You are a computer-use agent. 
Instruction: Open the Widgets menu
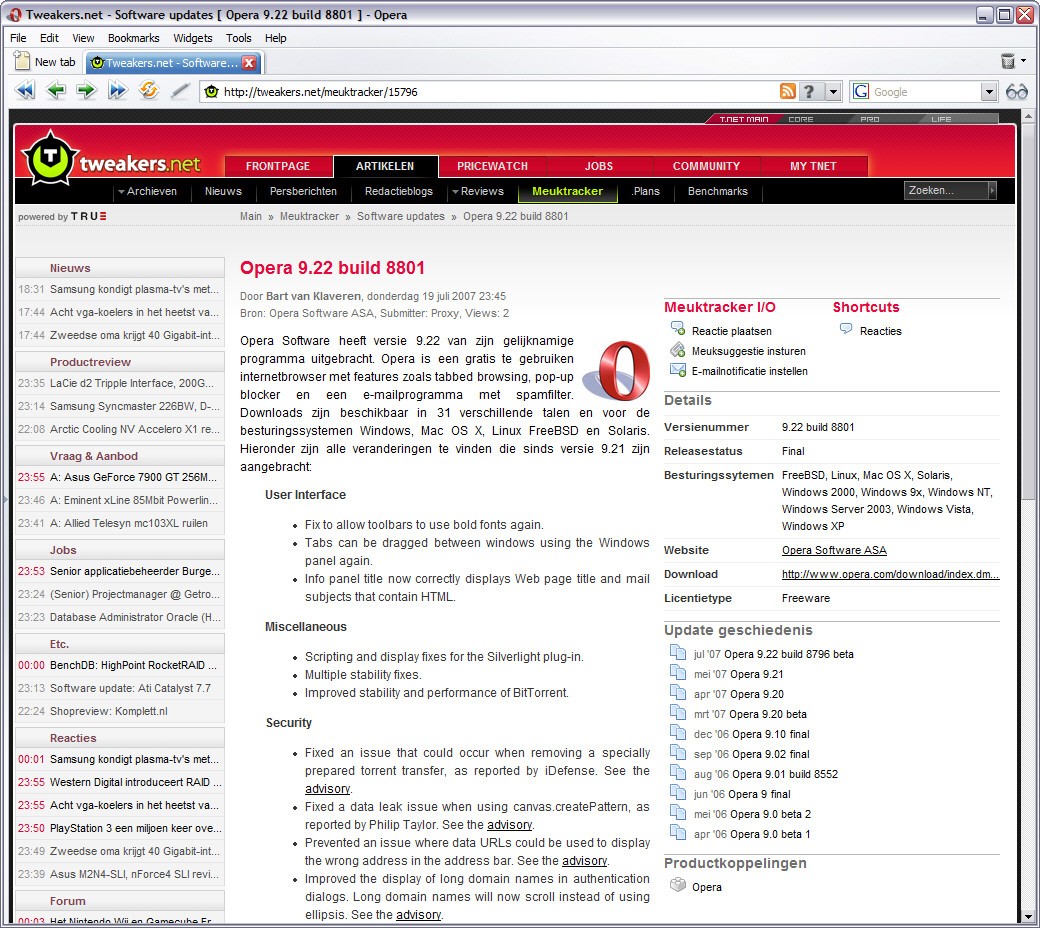point(192,38)
